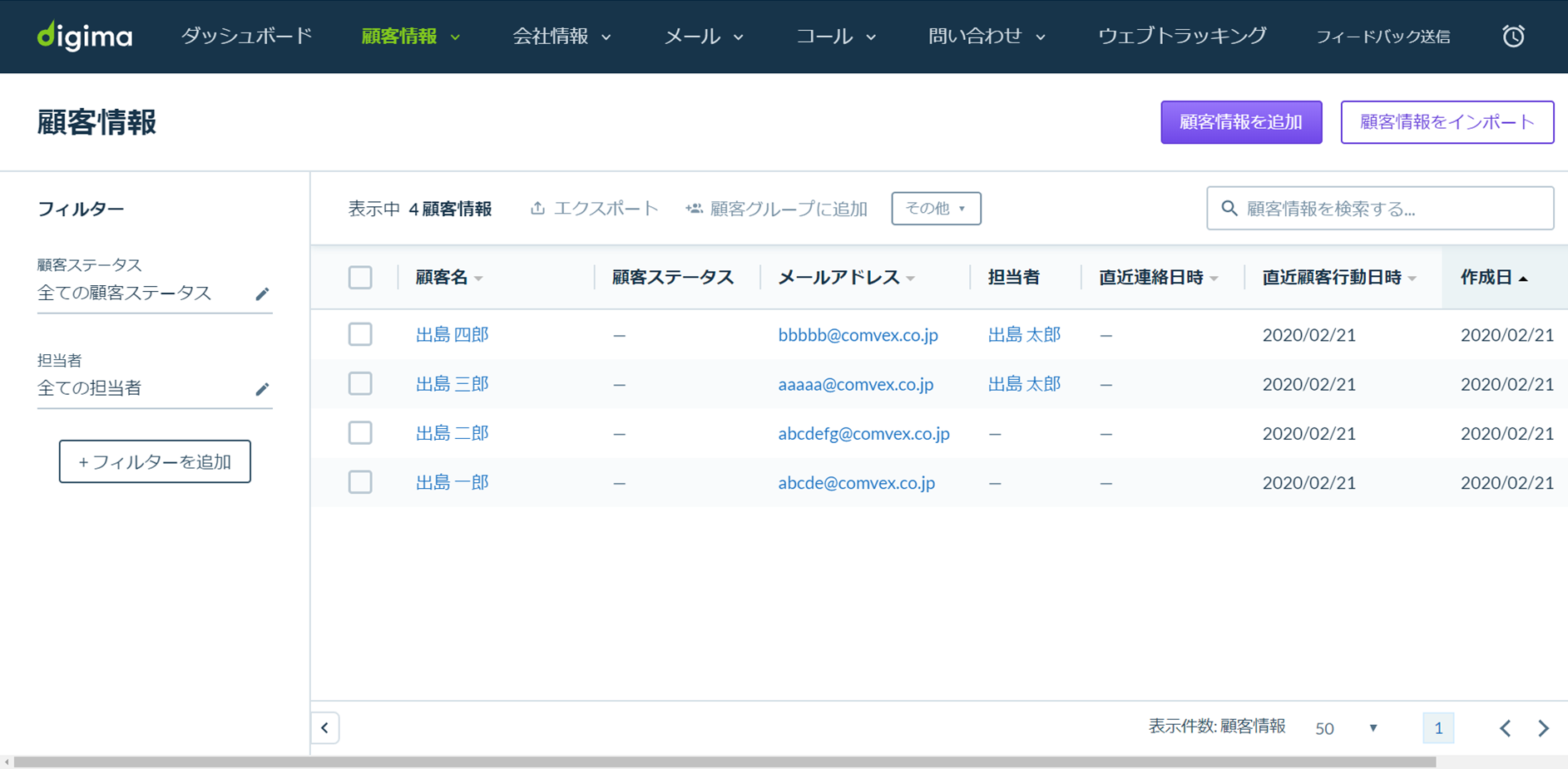Screen dimensions: 1568x769
Task: Click the 担当者 column header
Action: [1013, 278]
